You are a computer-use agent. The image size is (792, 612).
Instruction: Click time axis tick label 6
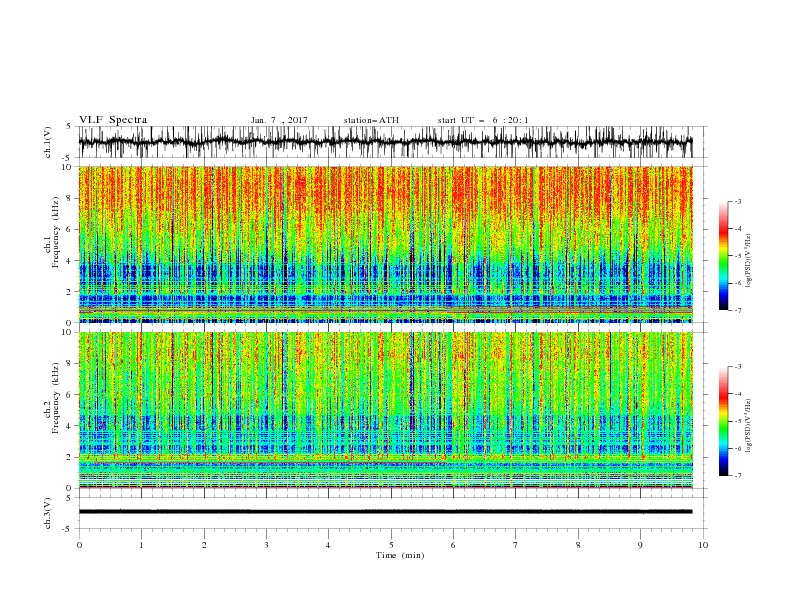coord(453,545)
